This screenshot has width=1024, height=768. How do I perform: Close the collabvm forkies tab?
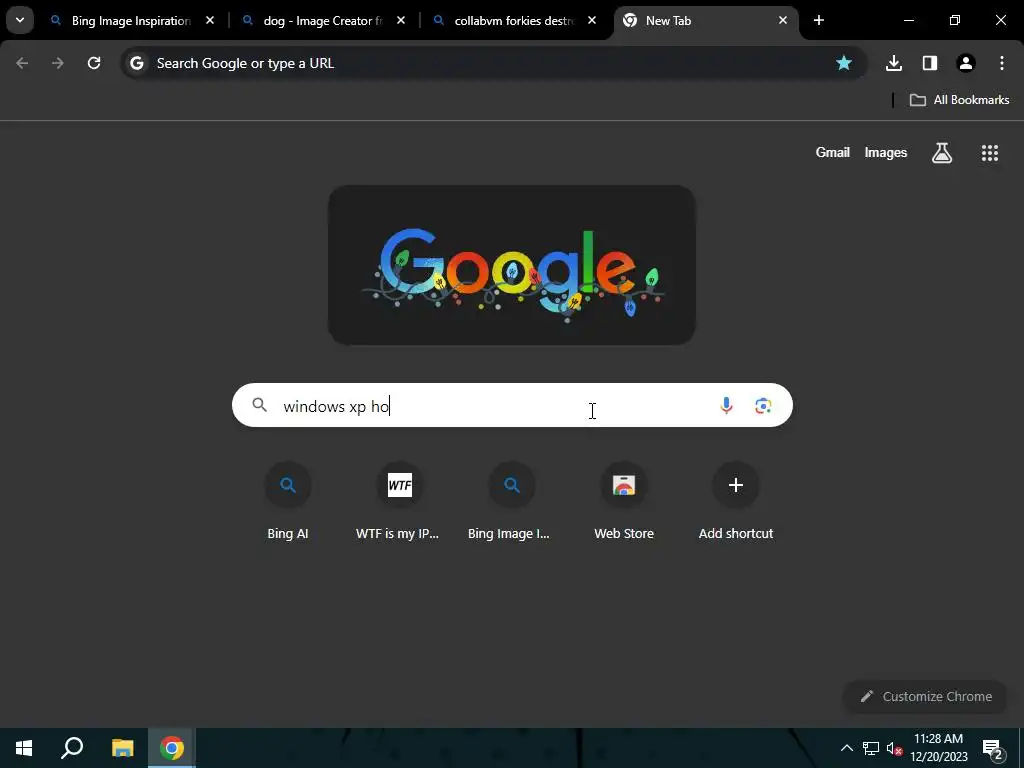coord(592,20)
